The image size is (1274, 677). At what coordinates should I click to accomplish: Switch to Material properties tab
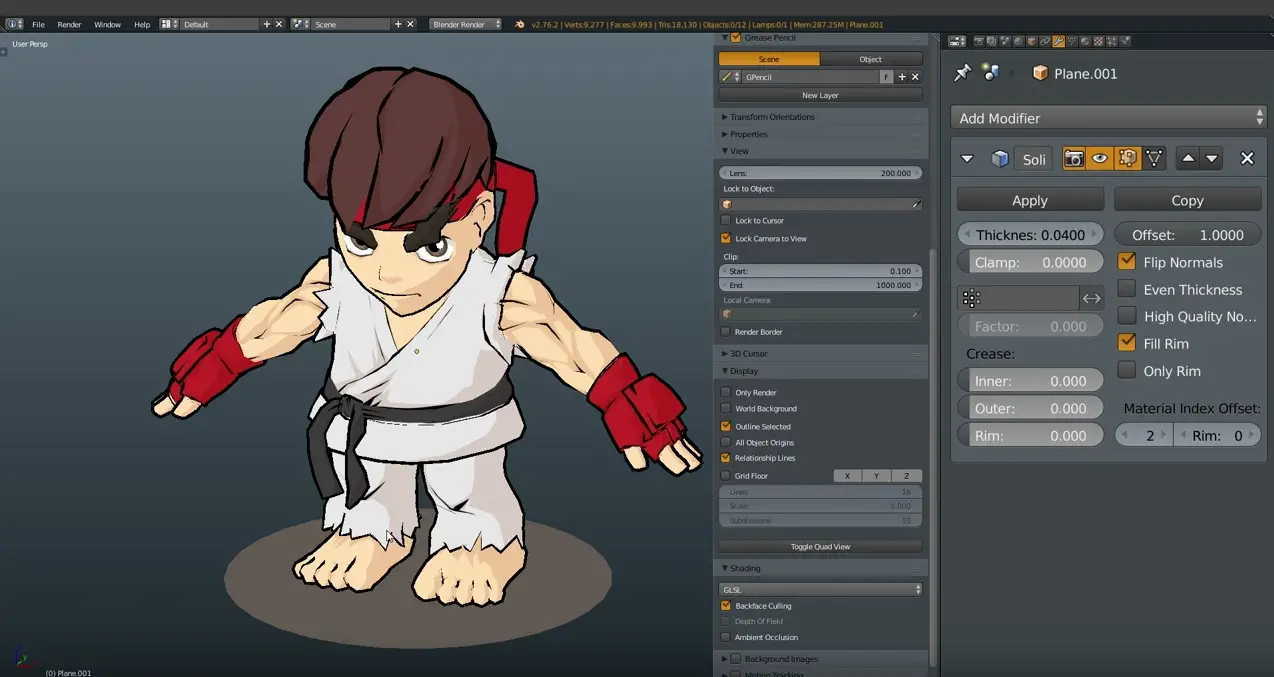click(x=1085, y=41)
